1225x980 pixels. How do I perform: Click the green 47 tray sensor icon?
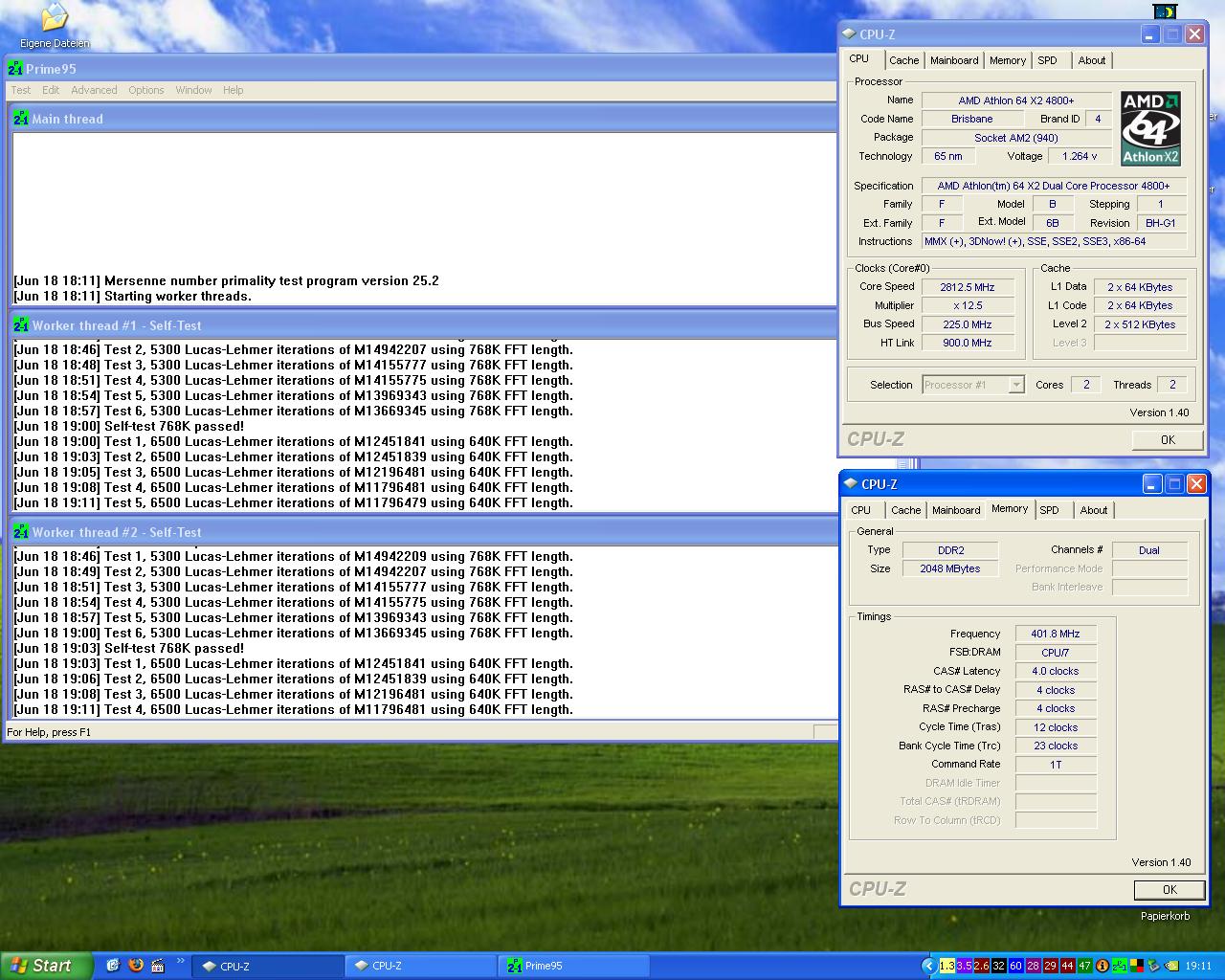tap(1085, 966)
